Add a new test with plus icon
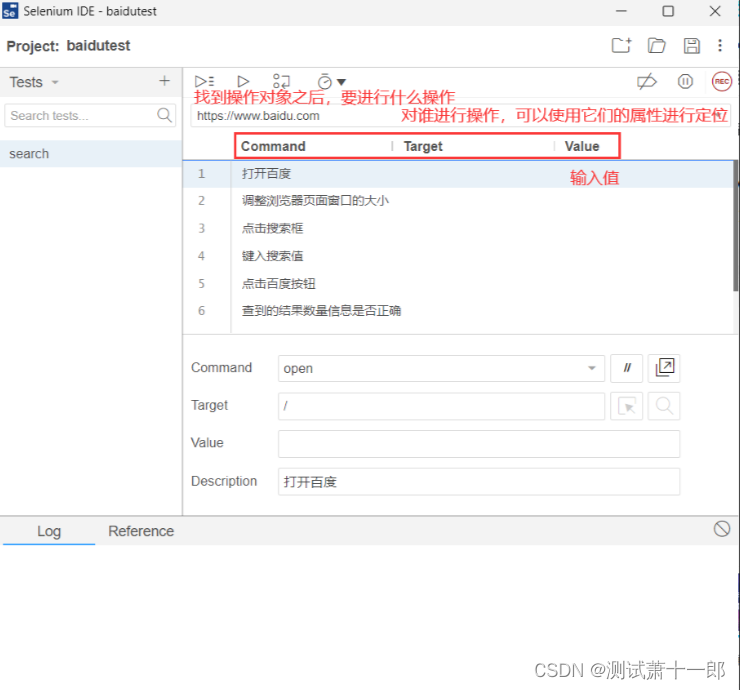Image resolution: width=740 pixels, height=690 pixels. [164, 81]
